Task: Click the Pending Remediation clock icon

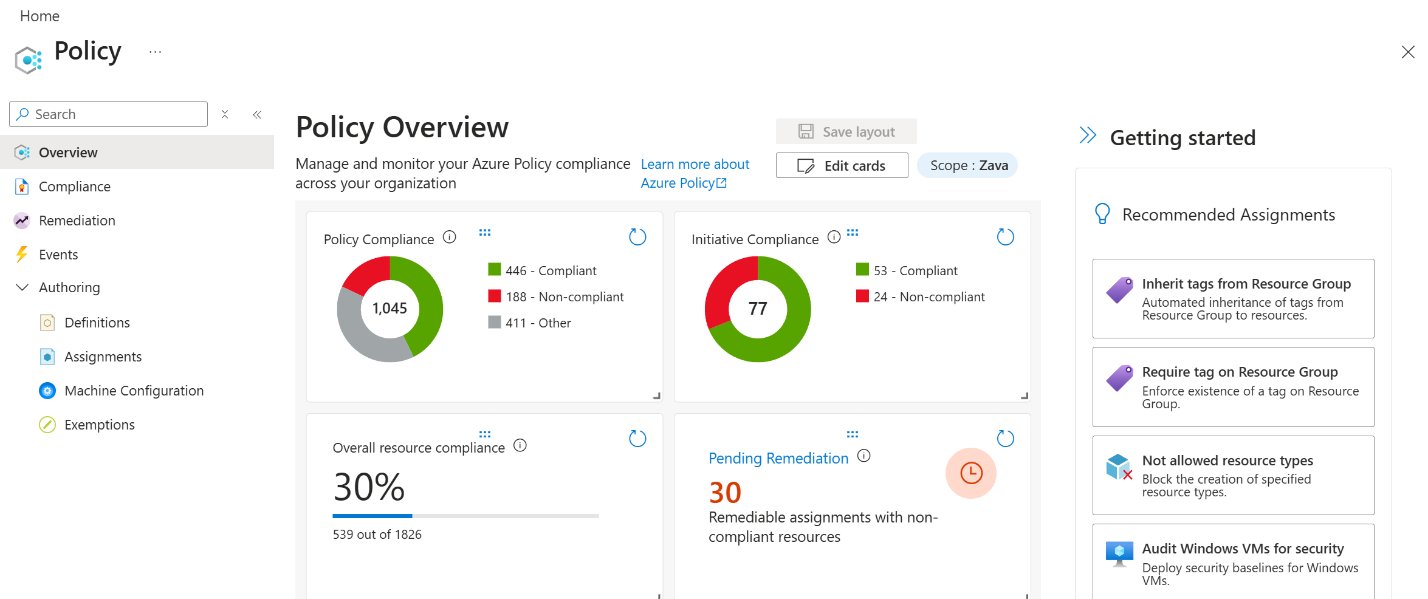Action: tap(971, 474)
